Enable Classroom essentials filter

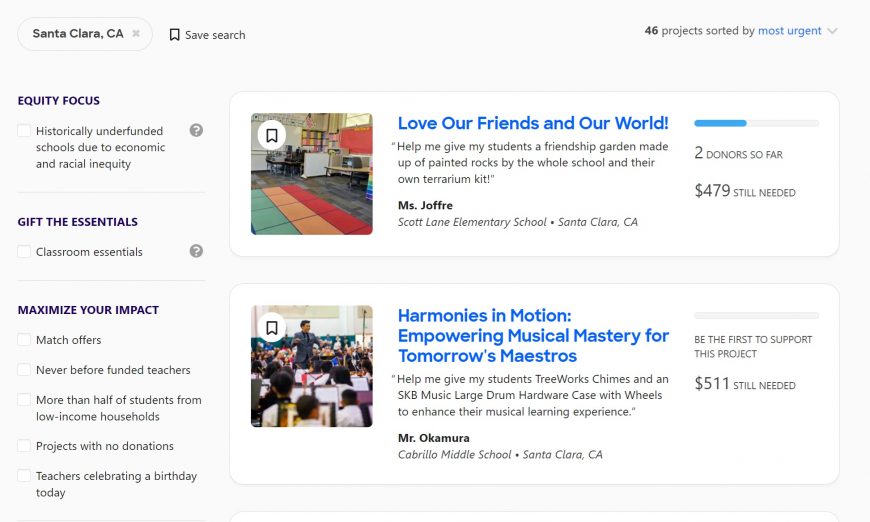tap(24, 252)
